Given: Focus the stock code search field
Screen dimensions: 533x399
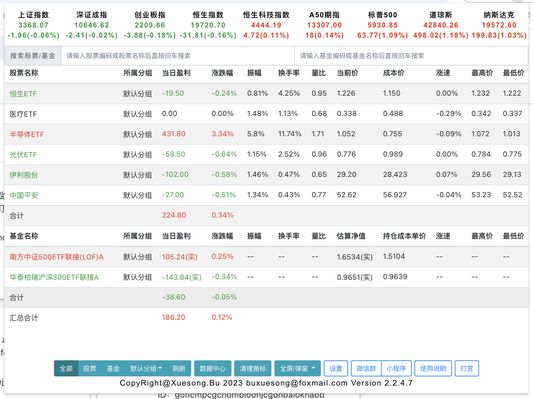Looking at the screenshot, I should coord(177,56).
